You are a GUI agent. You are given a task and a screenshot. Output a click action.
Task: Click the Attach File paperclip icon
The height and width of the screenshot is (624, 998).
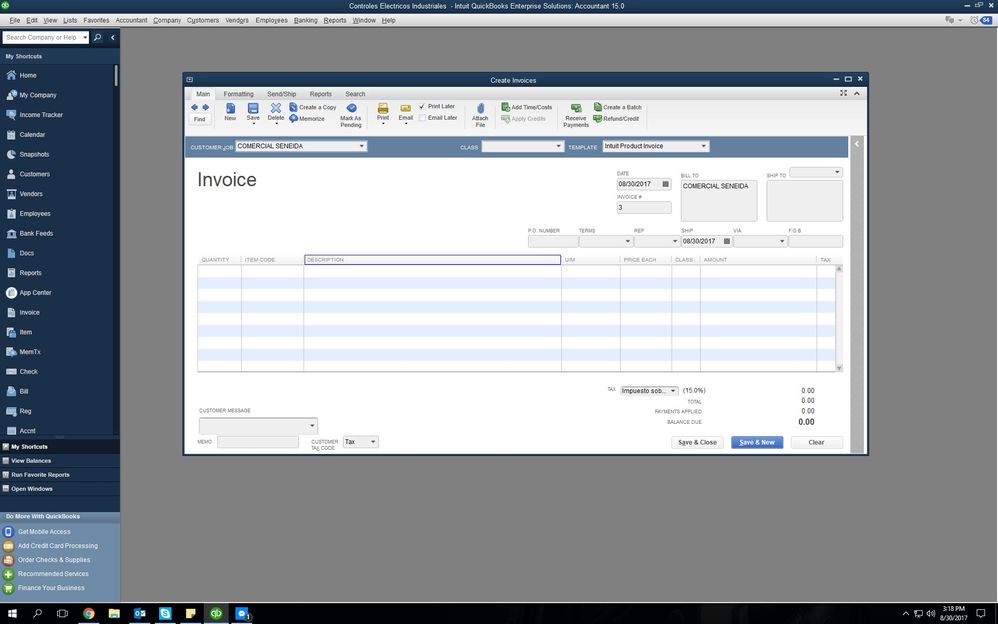[481, 108]
